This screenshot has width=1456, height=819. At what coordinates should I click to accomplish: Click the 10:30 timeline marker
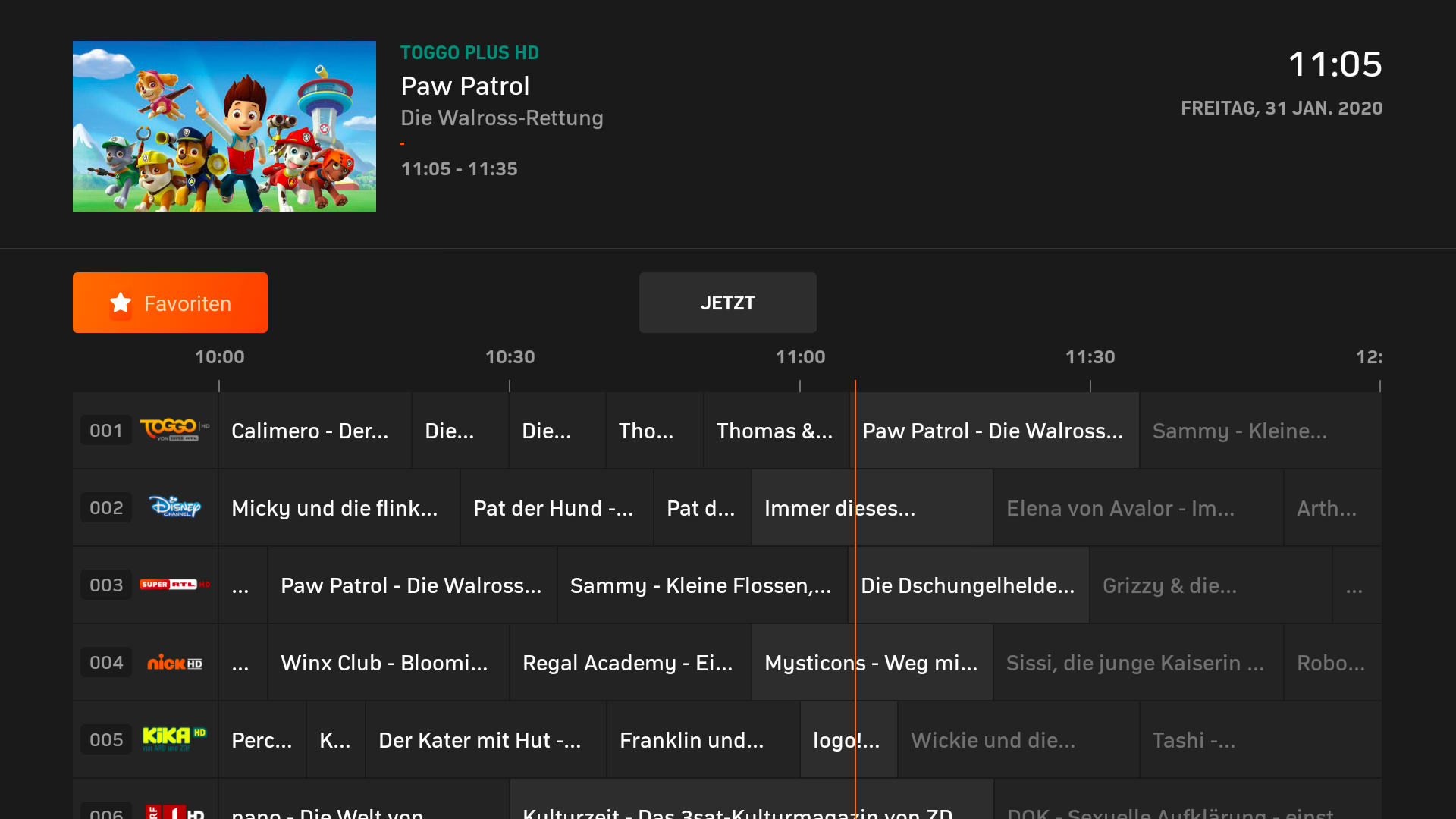tap(510, 357)
